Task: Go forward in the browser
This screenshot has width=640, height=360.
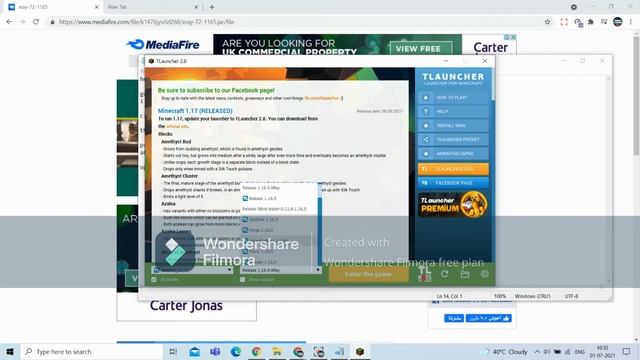Action: coord(22,22)
